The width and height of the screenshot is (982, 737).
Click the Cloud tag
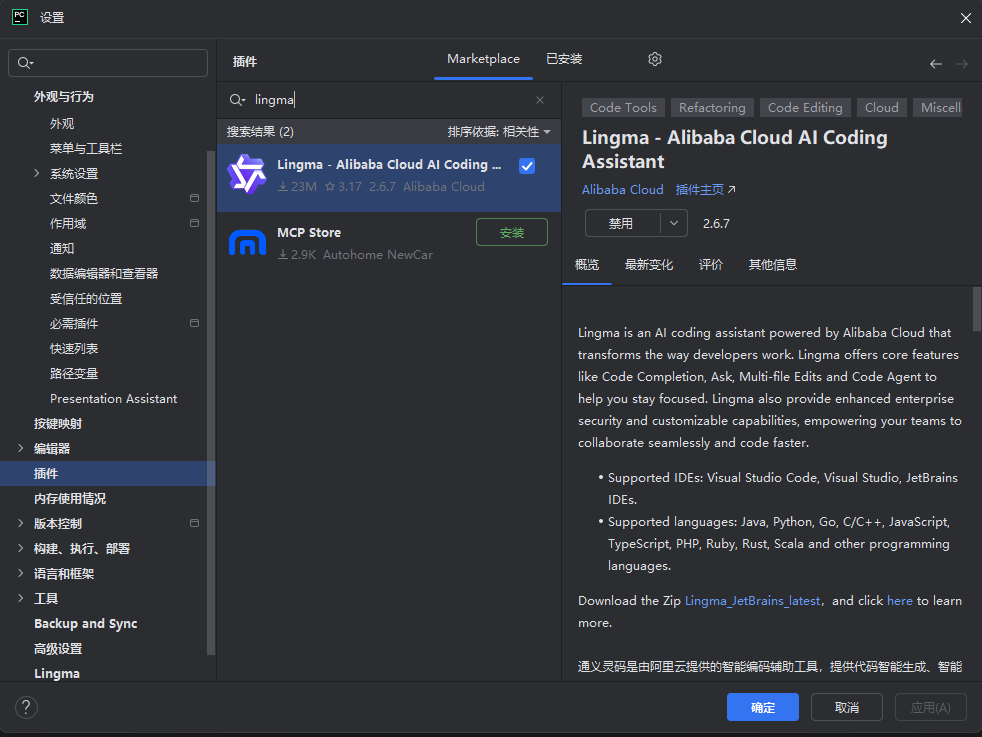[x=881, y=108]
